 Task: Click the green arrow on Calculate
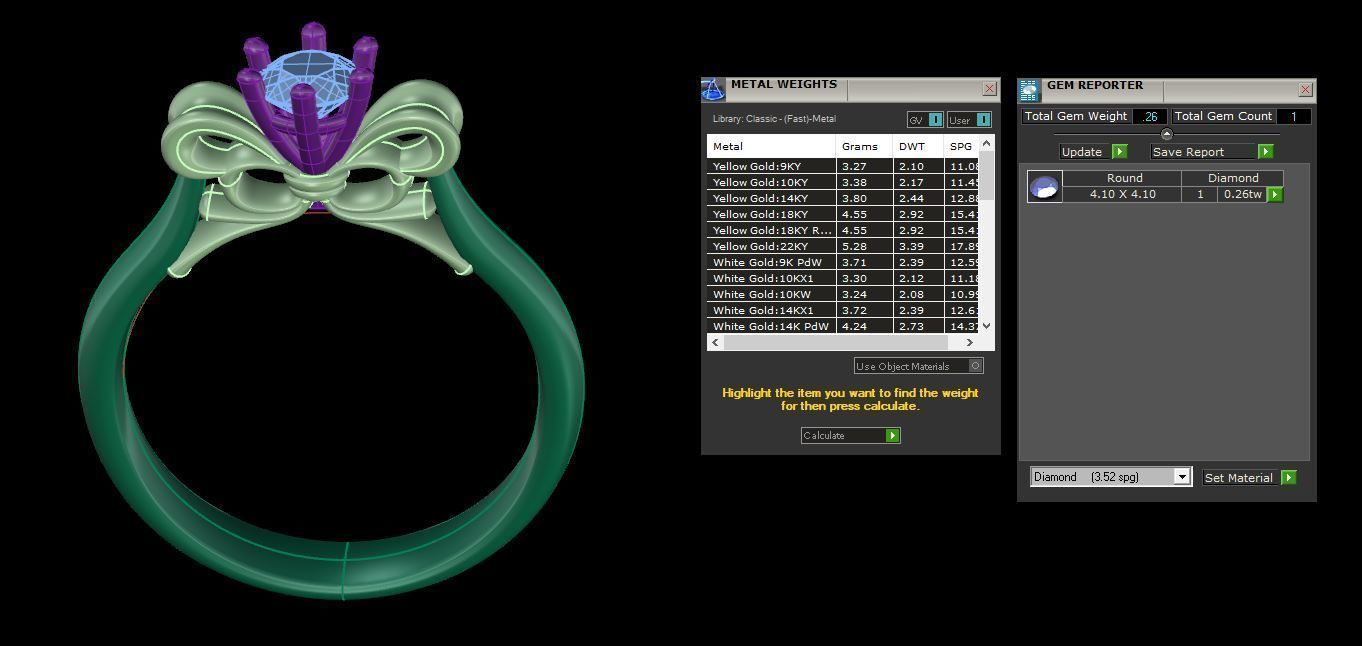(x=892, y=436)
